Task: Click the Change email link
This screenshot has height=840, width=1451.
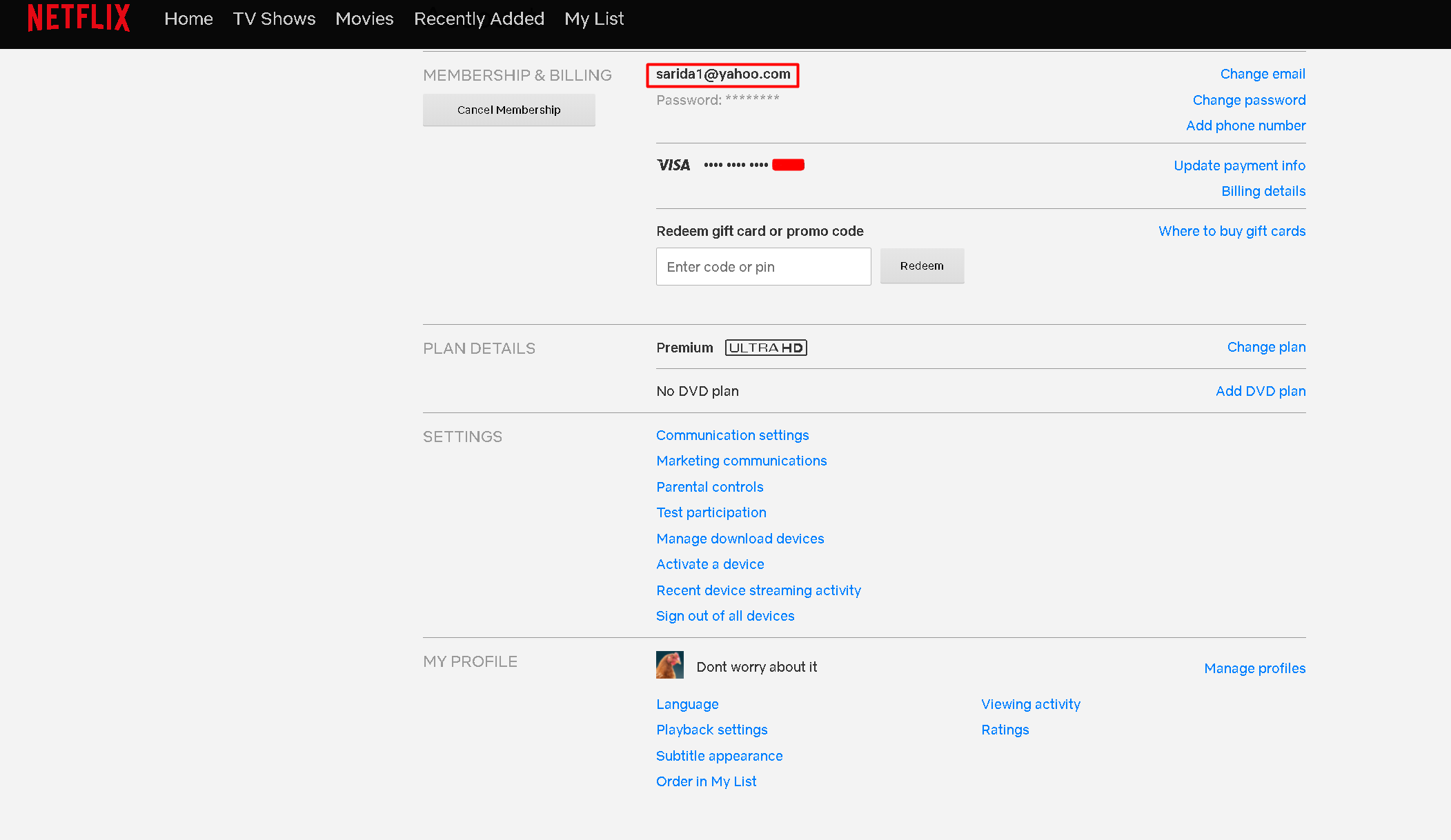Action: [1262, 74]
